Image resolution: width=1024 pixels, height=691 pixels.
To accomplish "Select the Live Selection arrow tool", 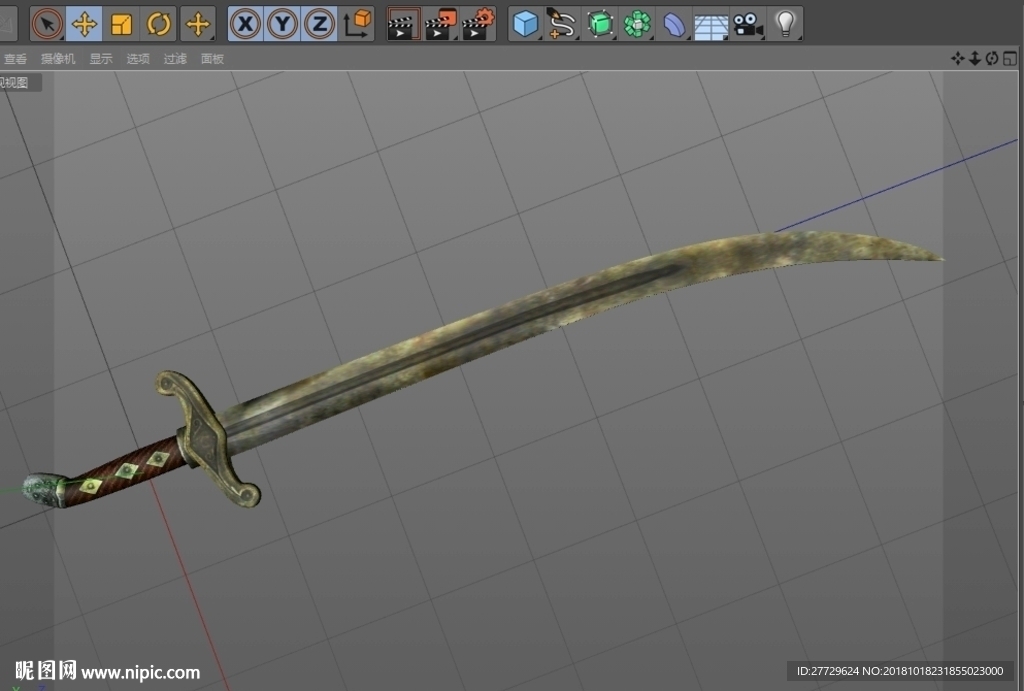I will pos(47,24).
